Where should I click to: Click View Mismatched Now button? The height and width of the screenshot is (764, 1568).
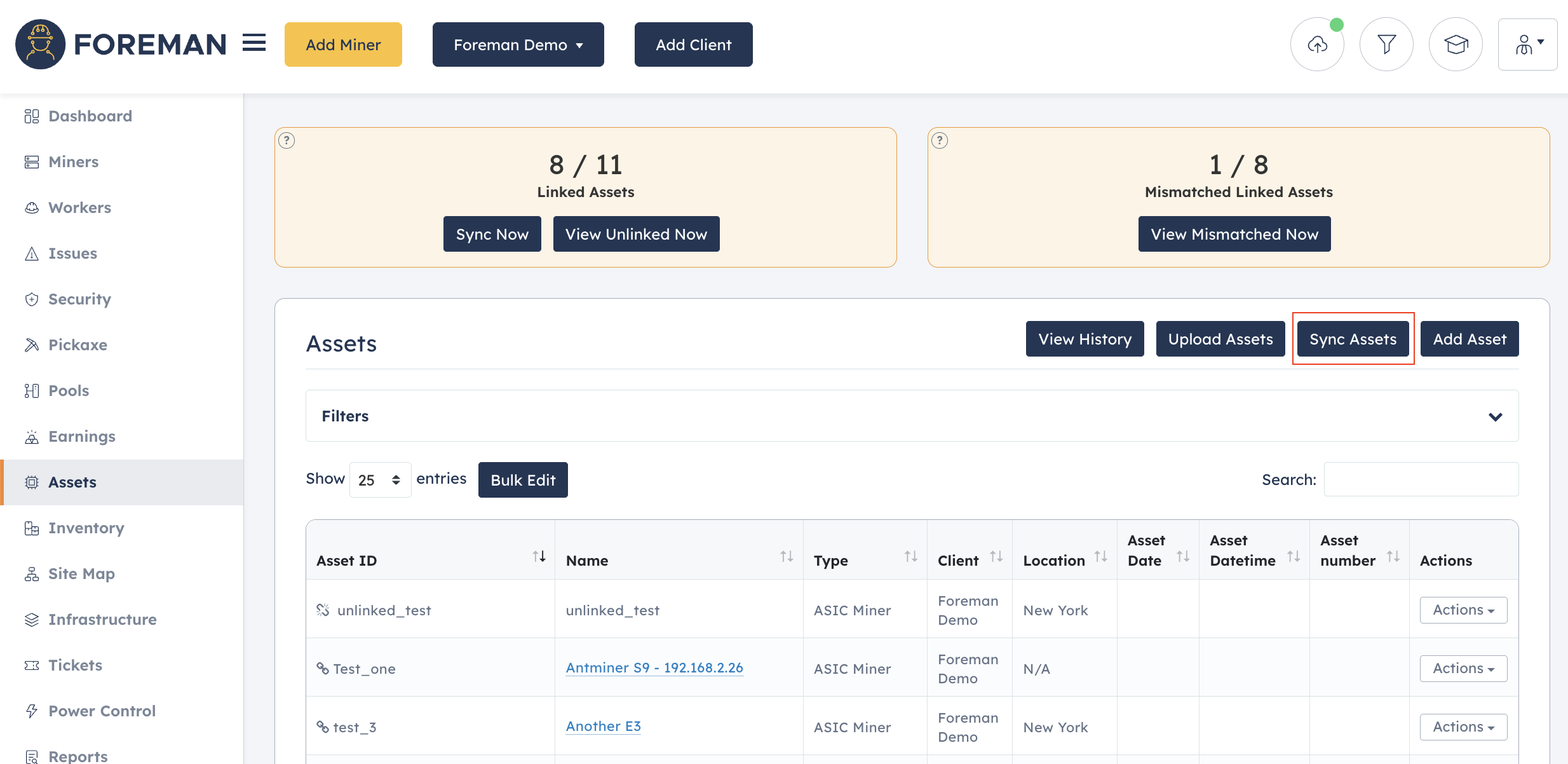[1234, 234]
